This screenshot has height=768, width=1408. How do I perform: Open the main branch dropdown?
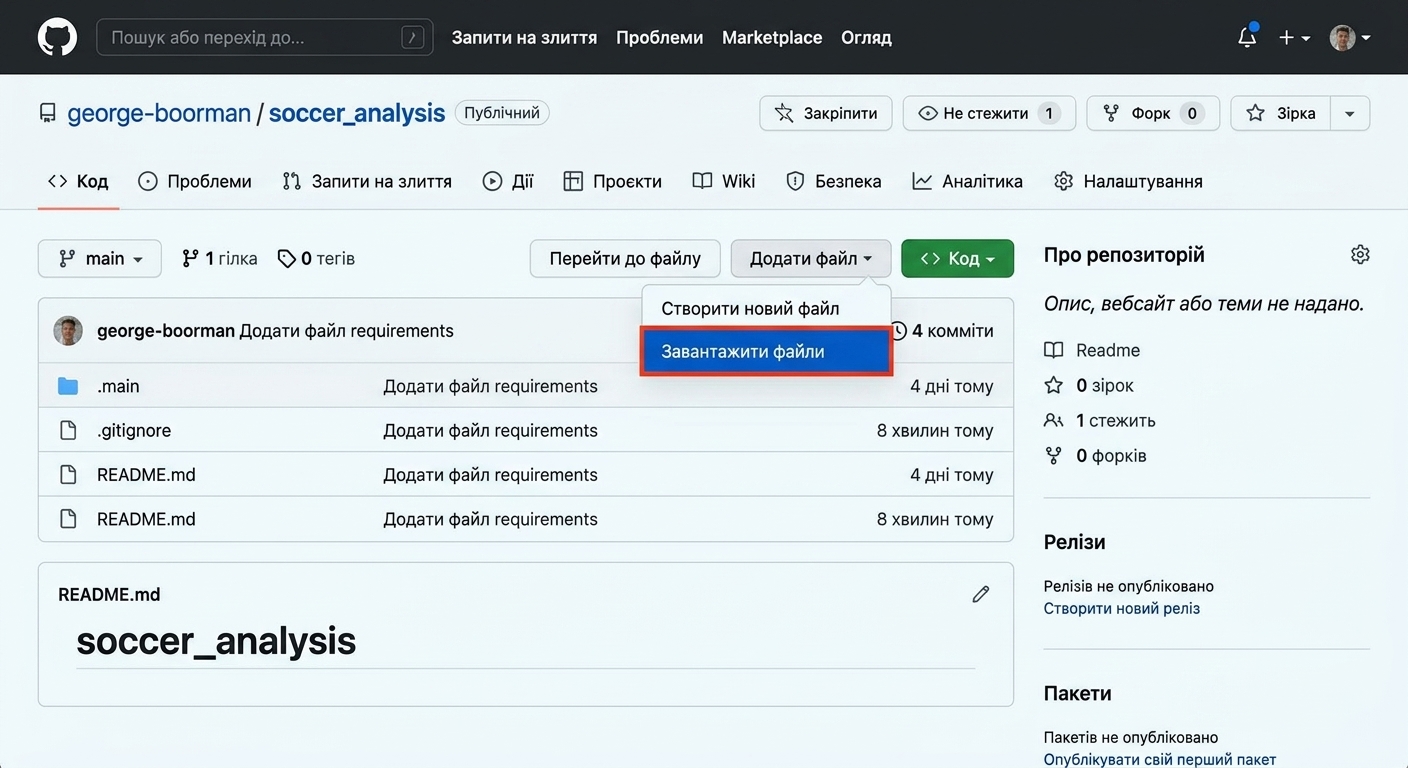click(x=100, y=259)
